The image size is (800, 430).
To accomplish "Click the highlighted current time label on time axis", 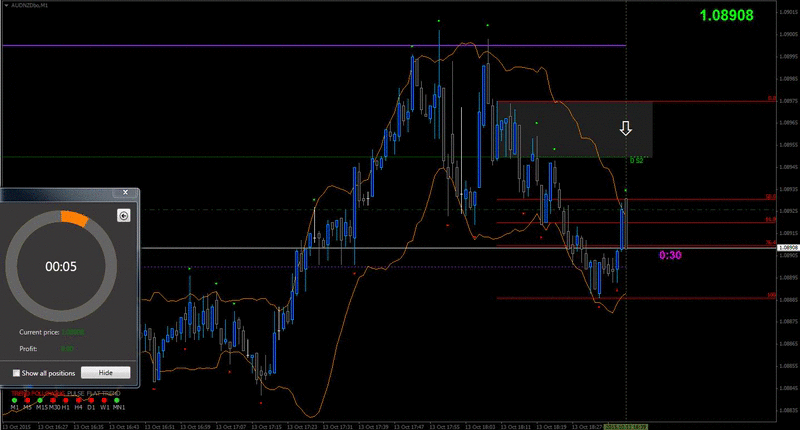I will coord(626,427).
